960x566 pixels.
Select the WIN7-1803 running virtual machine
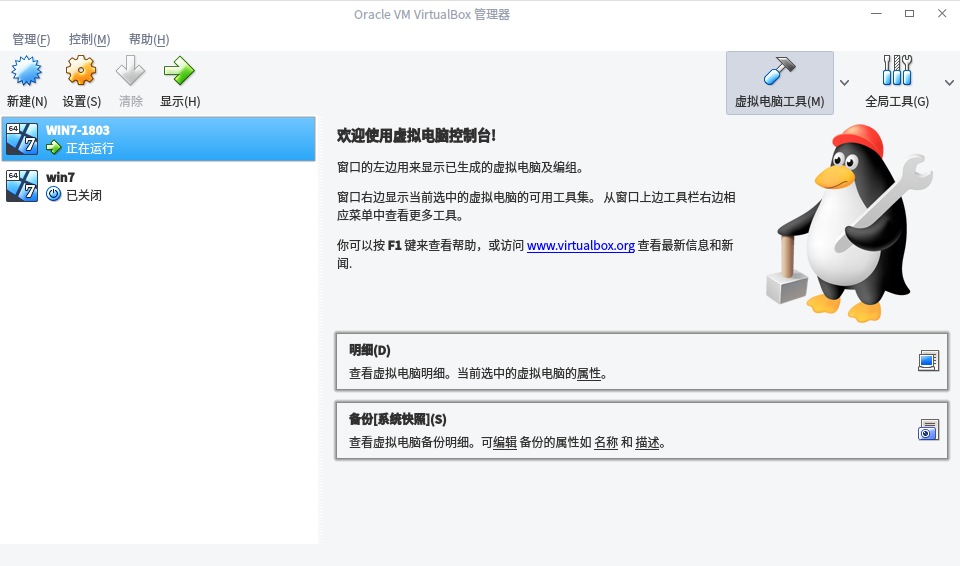point(159,139)
